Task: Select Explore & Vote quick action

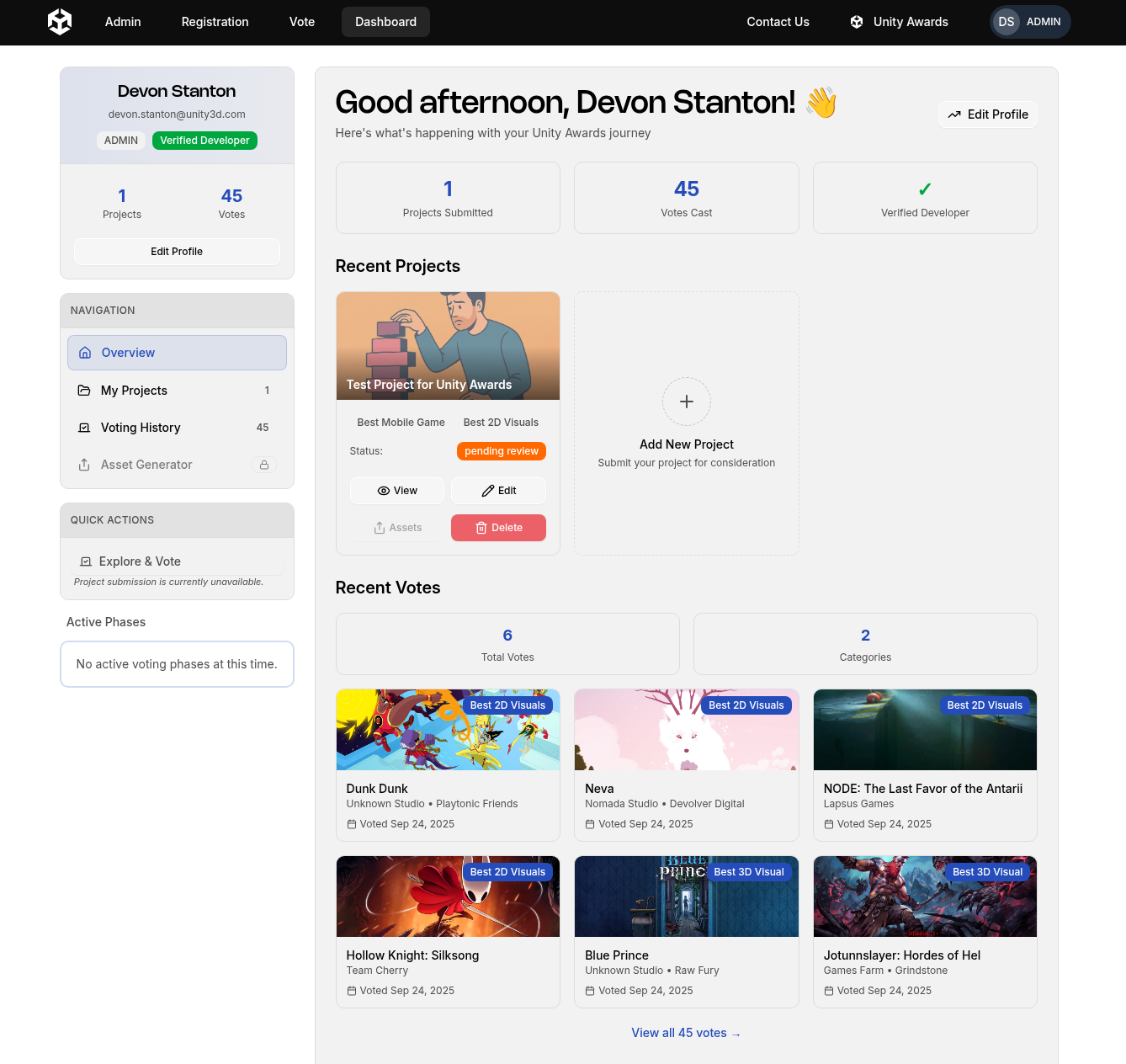Action: (139, 561)
